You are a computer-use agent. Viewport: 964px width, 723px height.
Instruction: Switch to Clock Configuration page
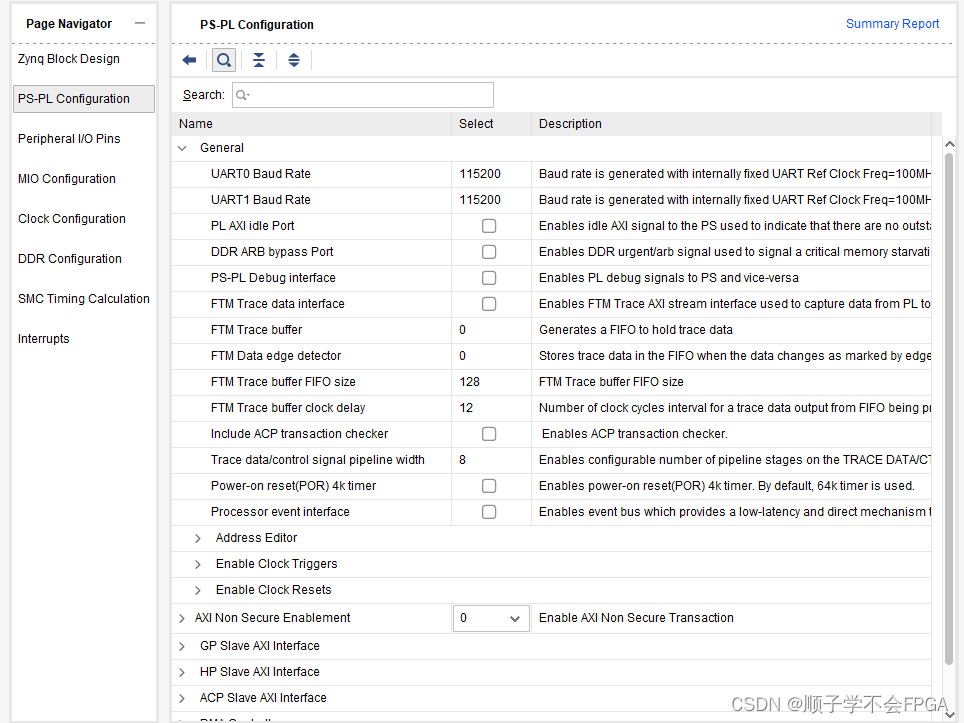click(x=71, y=218)
